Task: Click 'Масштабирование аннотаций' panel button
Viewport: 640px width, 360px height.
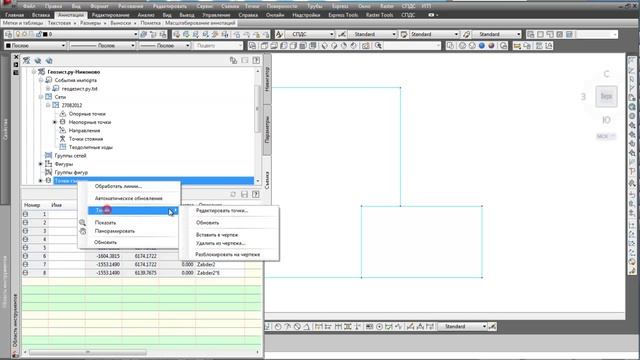Action: coord(200,23)
